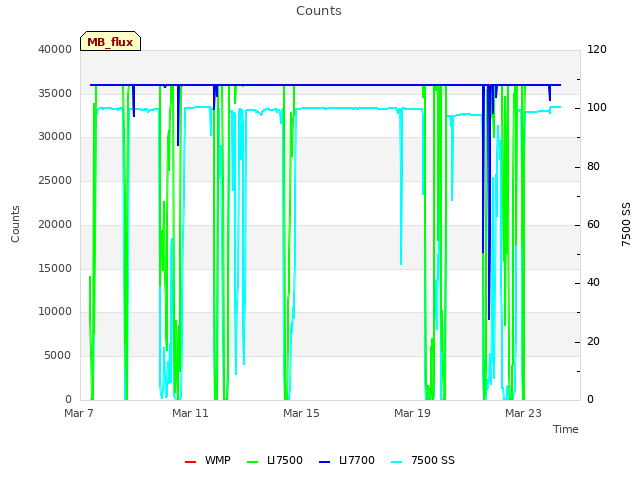
Task: Select the Mar 7 x-axis tick label
Action: [79, 413]
